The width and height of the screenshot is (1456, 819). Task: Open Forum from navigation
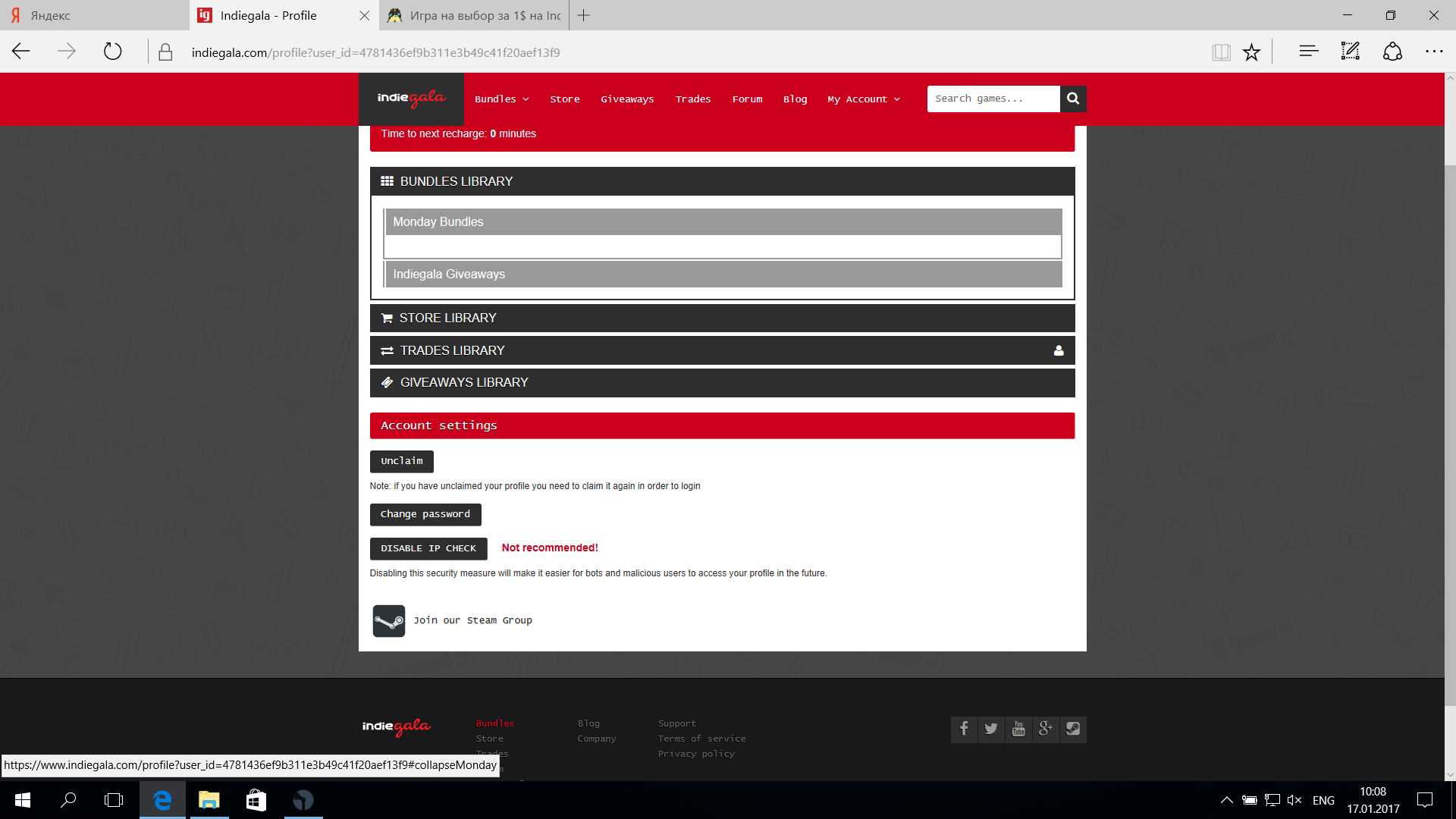pyautogui.click(x=747, y=99)
